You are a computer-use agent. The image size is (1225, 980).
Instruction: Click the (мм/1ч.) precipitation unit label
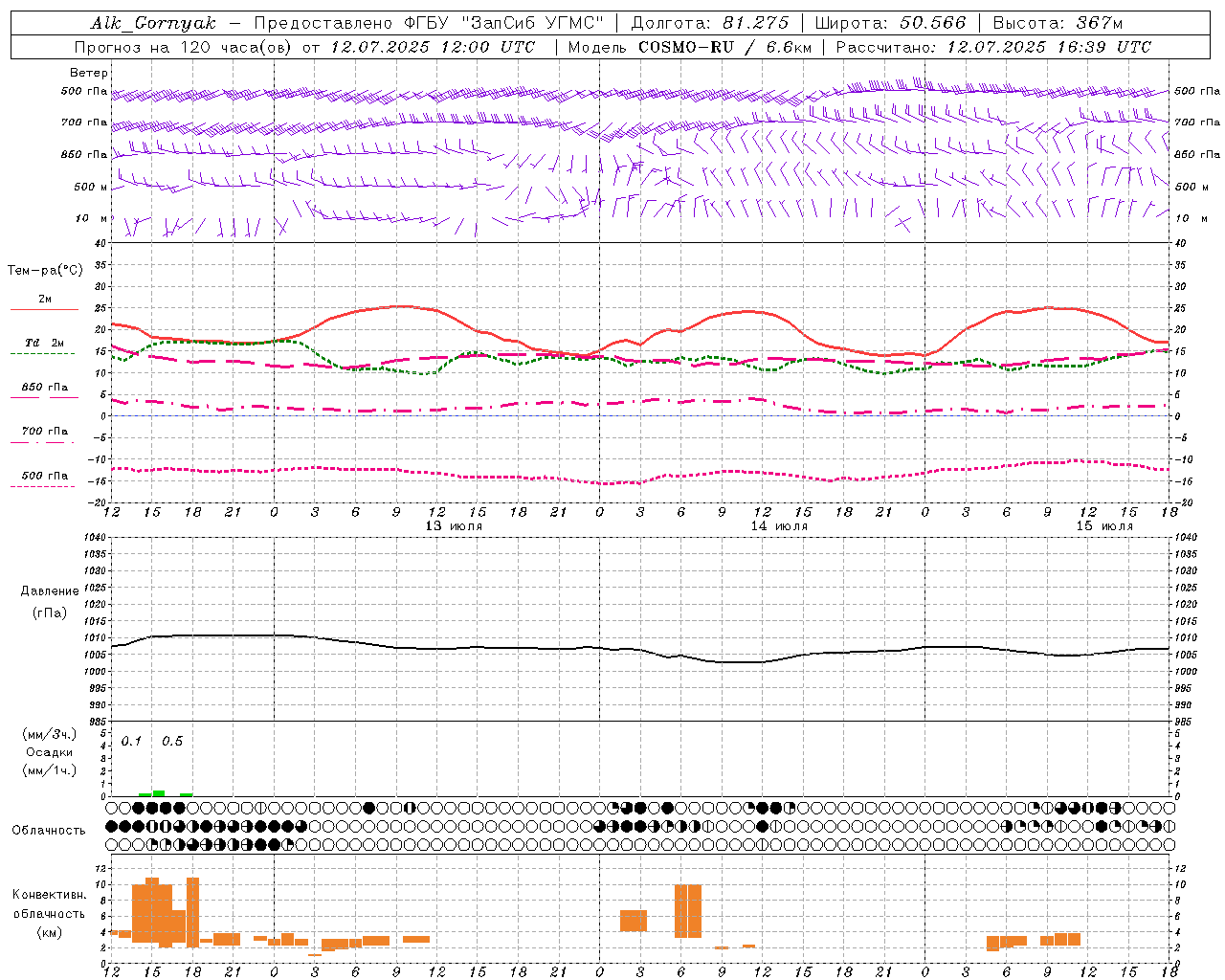click(x=50, y=770)
